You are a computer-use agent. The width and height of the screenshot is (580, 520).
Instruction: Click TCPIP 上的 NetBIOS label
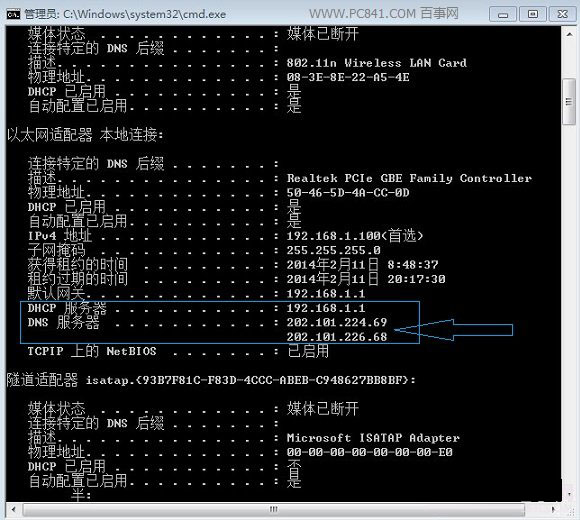pos(92,351)
